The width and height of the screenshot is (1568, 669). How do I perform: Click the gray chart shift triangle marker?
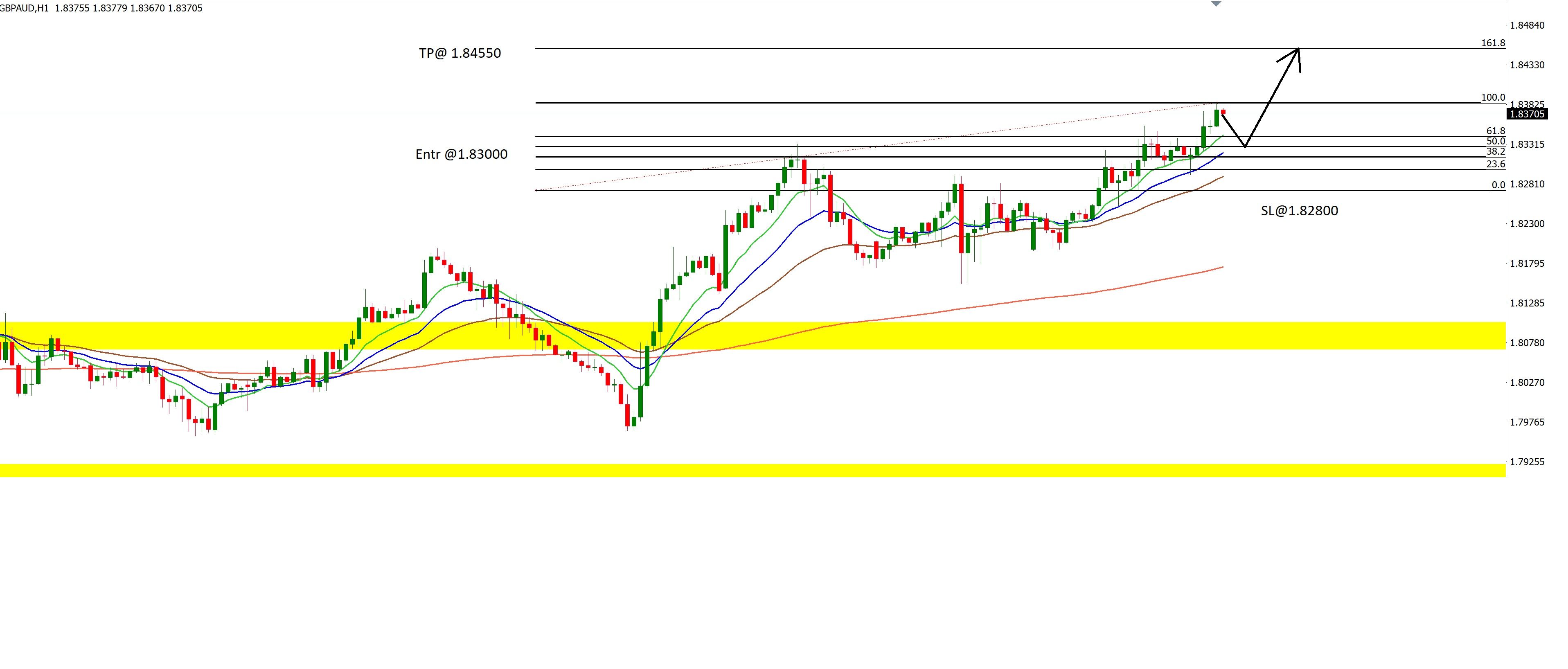click(1216, 4)
